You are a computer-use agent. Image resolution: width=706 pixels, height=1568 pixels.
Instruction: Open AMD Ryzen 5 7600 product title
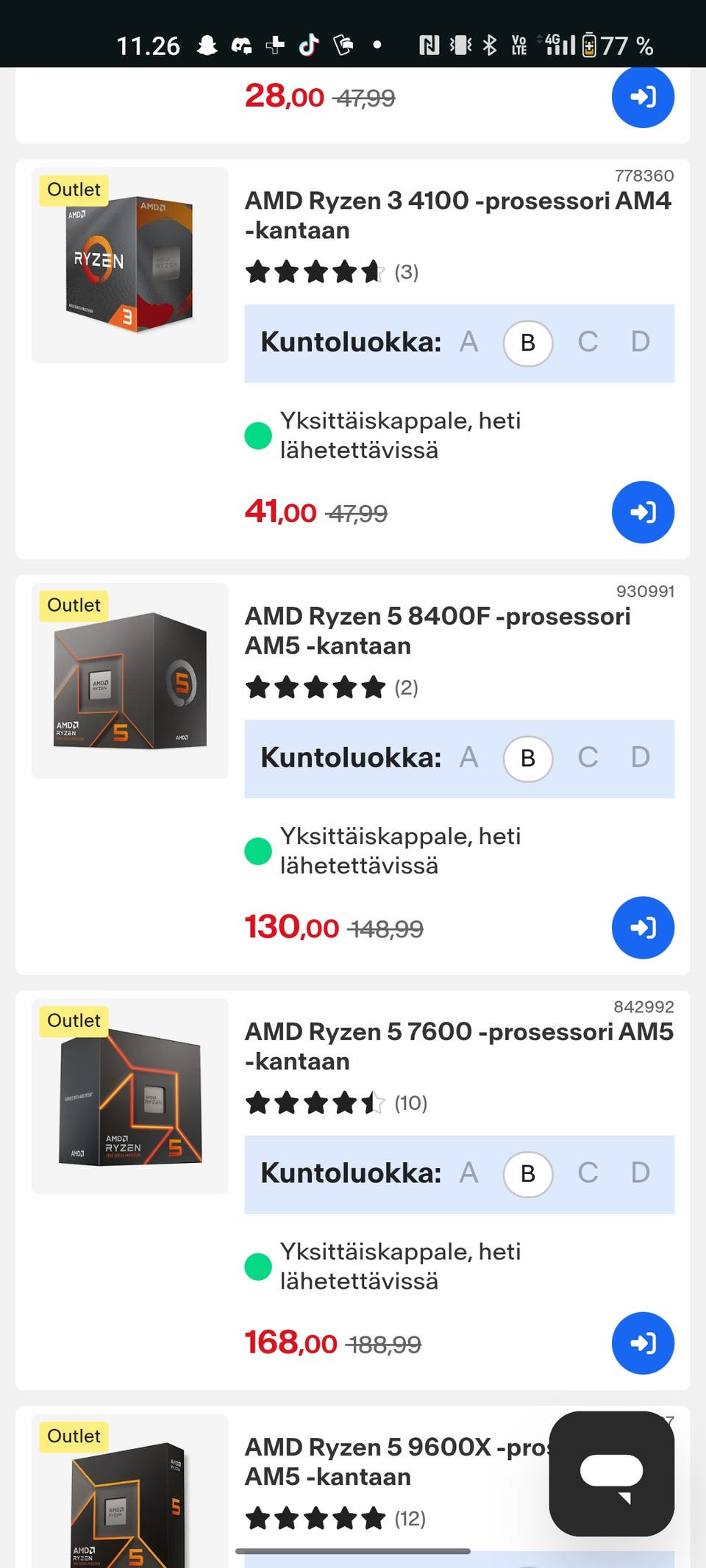[x=458, y=1046]
